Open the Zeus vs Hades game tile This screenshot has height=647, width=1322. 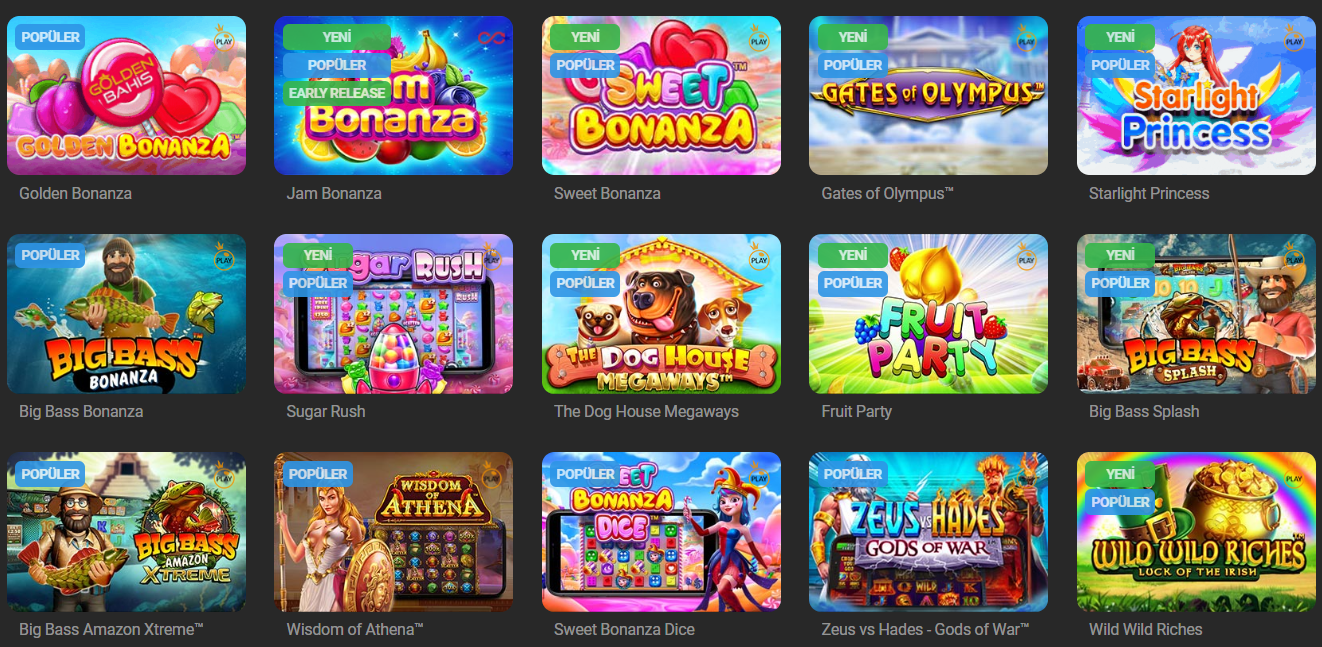pos(928,532)
